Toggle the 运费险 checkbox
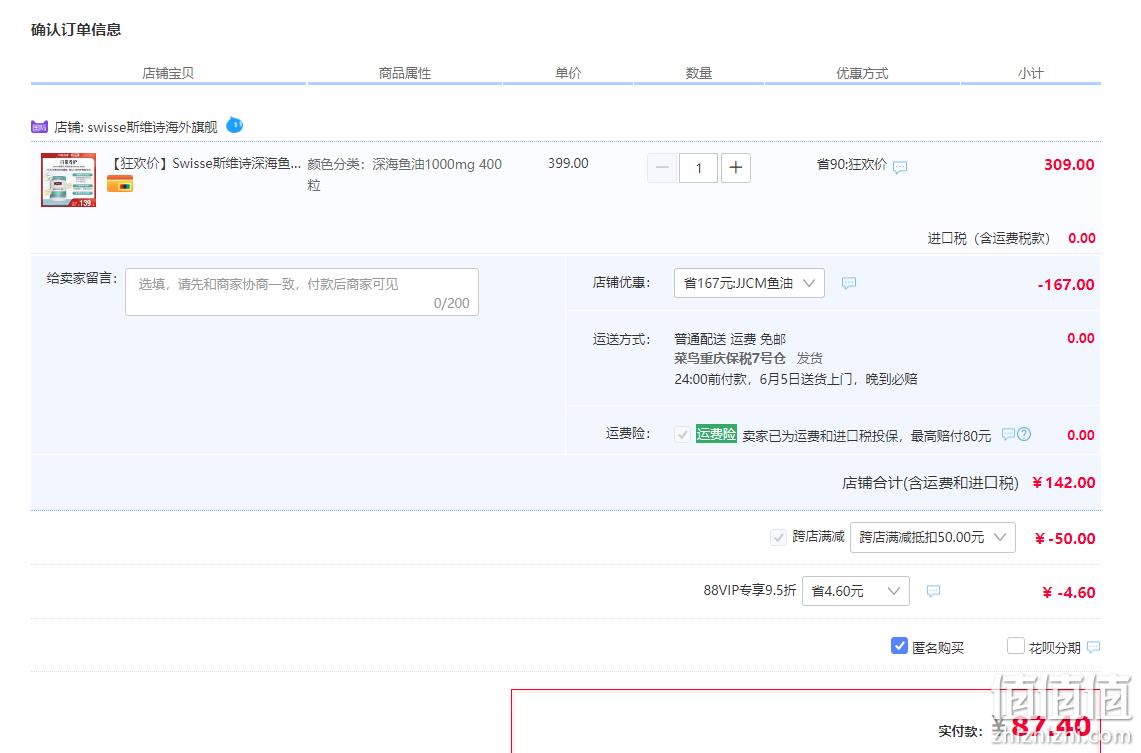This screenshot has height=753, width=1141. coord(682,434)
